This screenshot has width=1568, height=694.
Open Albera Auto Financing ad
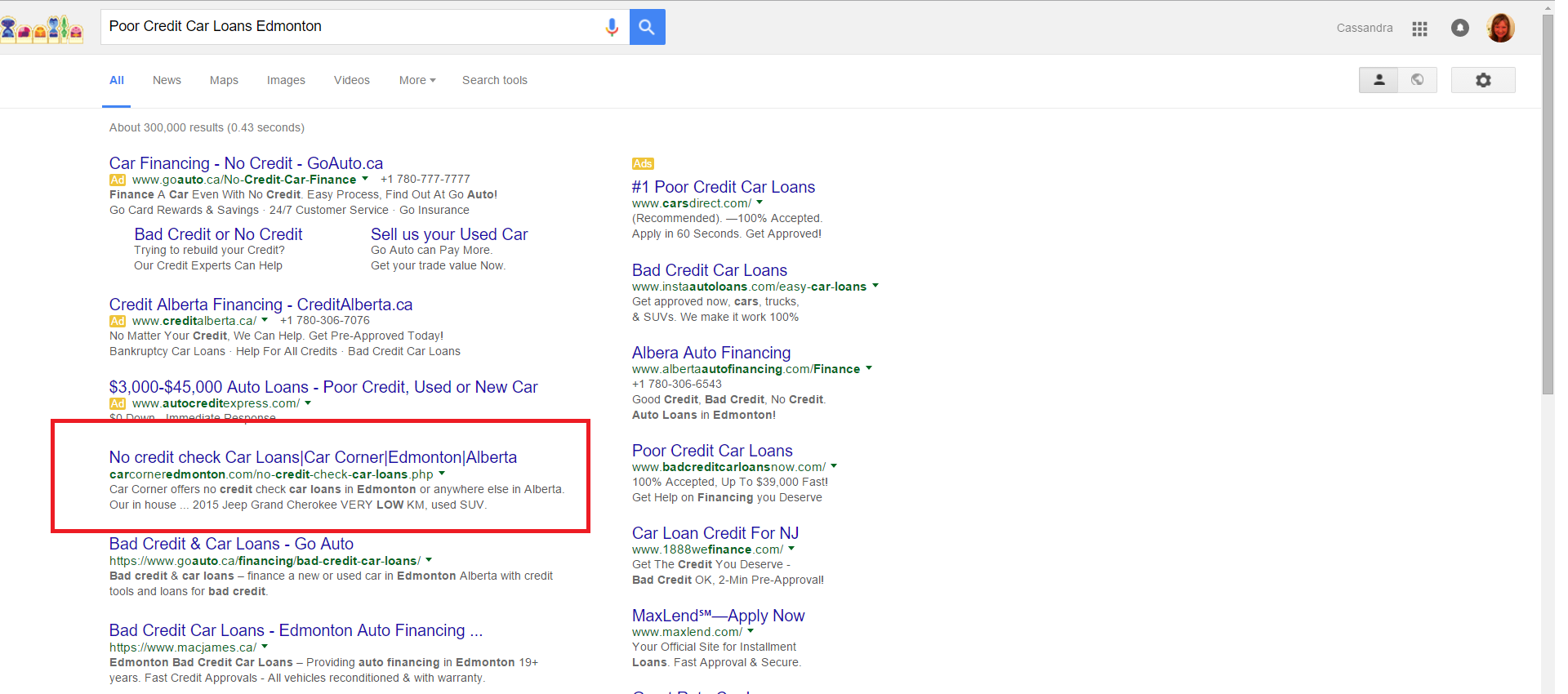pyautogui.click(x=711, y=353)
